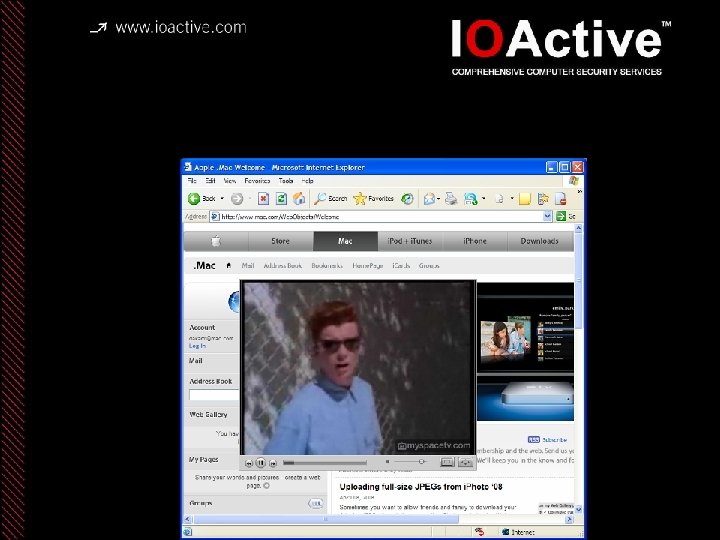
Task: Click the Mail envelope toolbar icon
Action: [429, 199]
